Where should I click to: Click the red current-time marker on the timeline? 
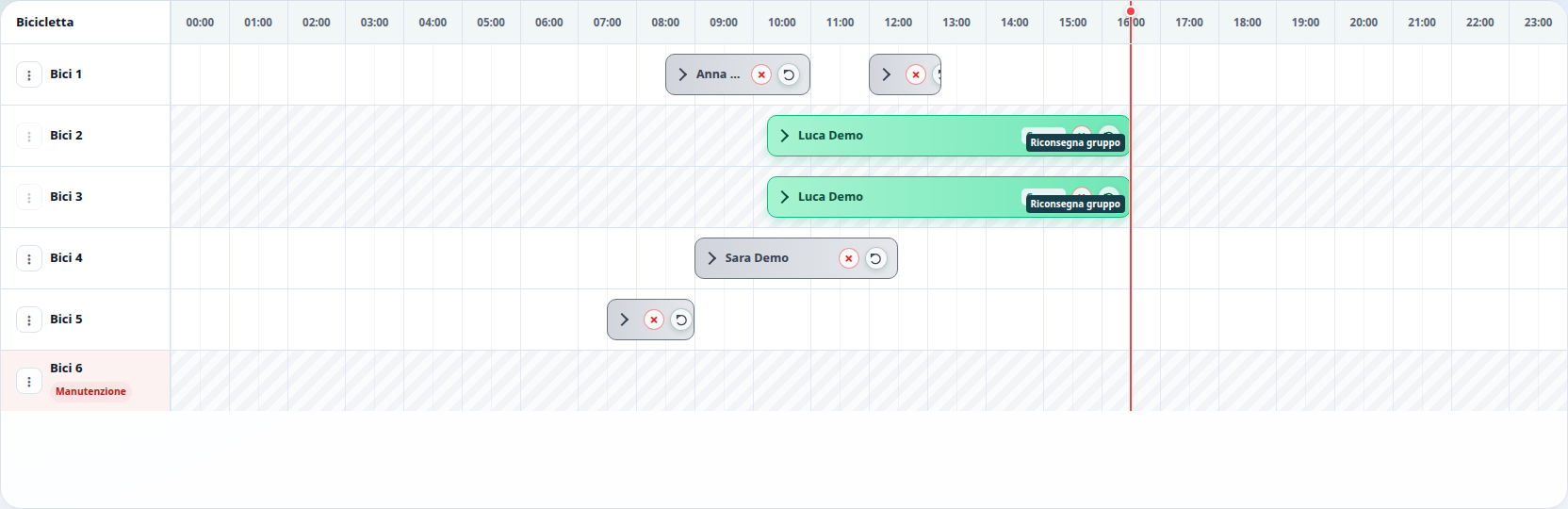point(1131,11)
